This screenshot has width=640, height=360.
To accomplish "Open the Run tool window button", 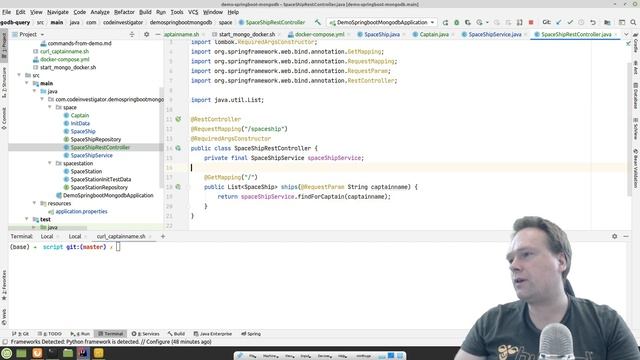I will [x=80, y=334].
